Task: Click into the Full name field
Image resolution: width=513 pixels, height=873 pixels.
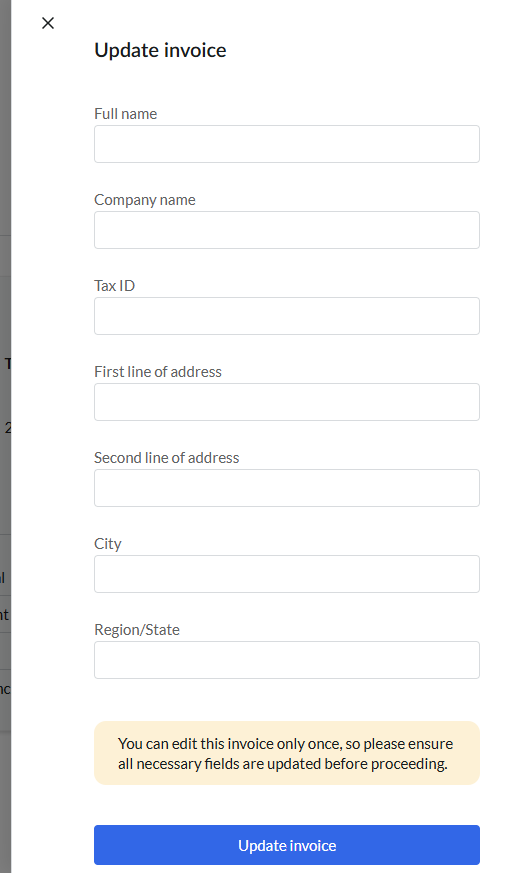Action: point(287,144)
